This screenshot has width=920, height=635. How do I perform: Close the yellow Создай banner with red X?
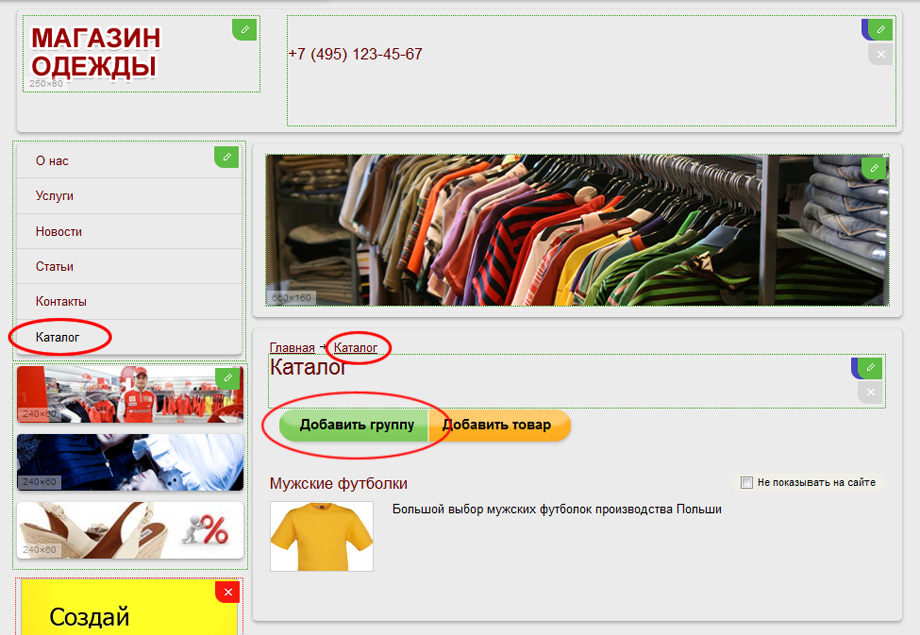click(229, 592)
